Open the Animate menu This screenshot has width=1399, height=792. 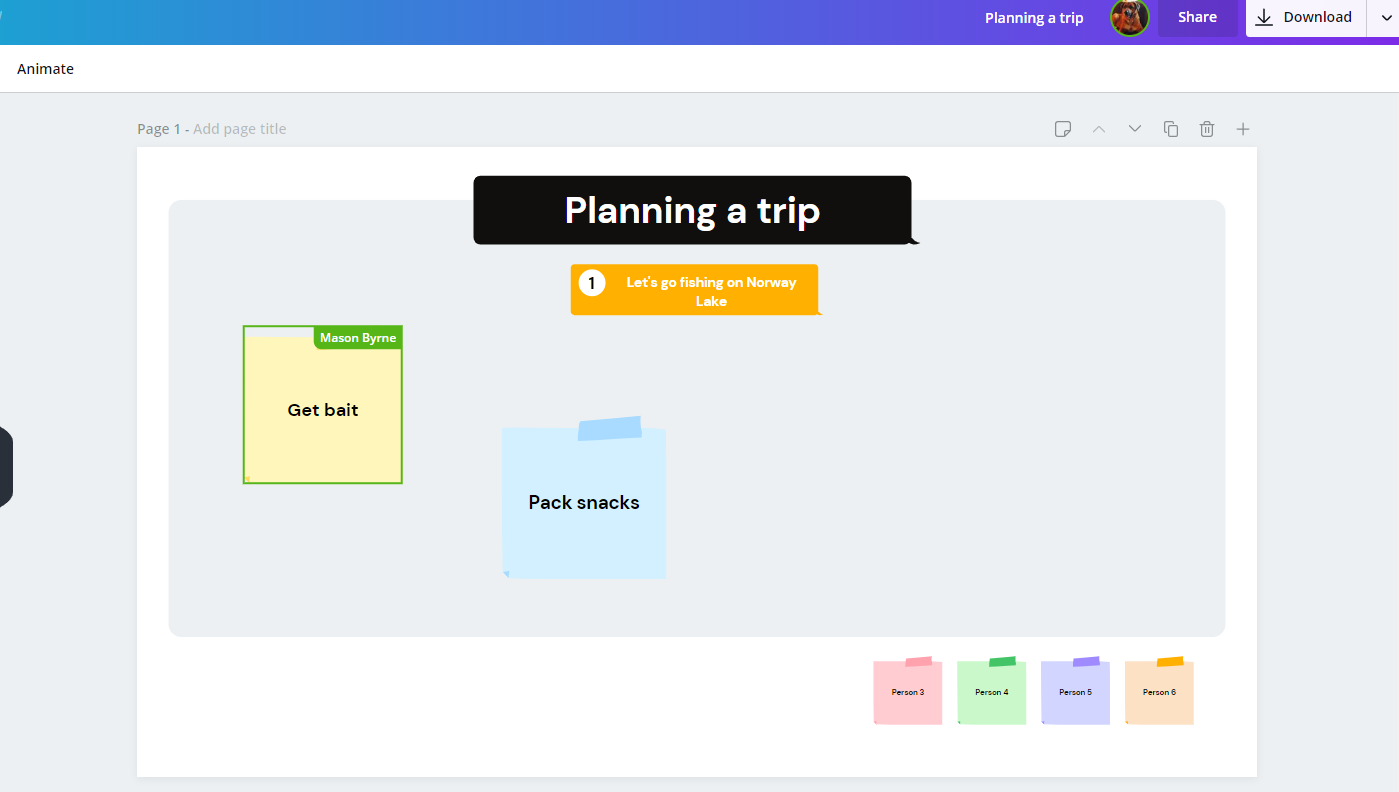45,69
